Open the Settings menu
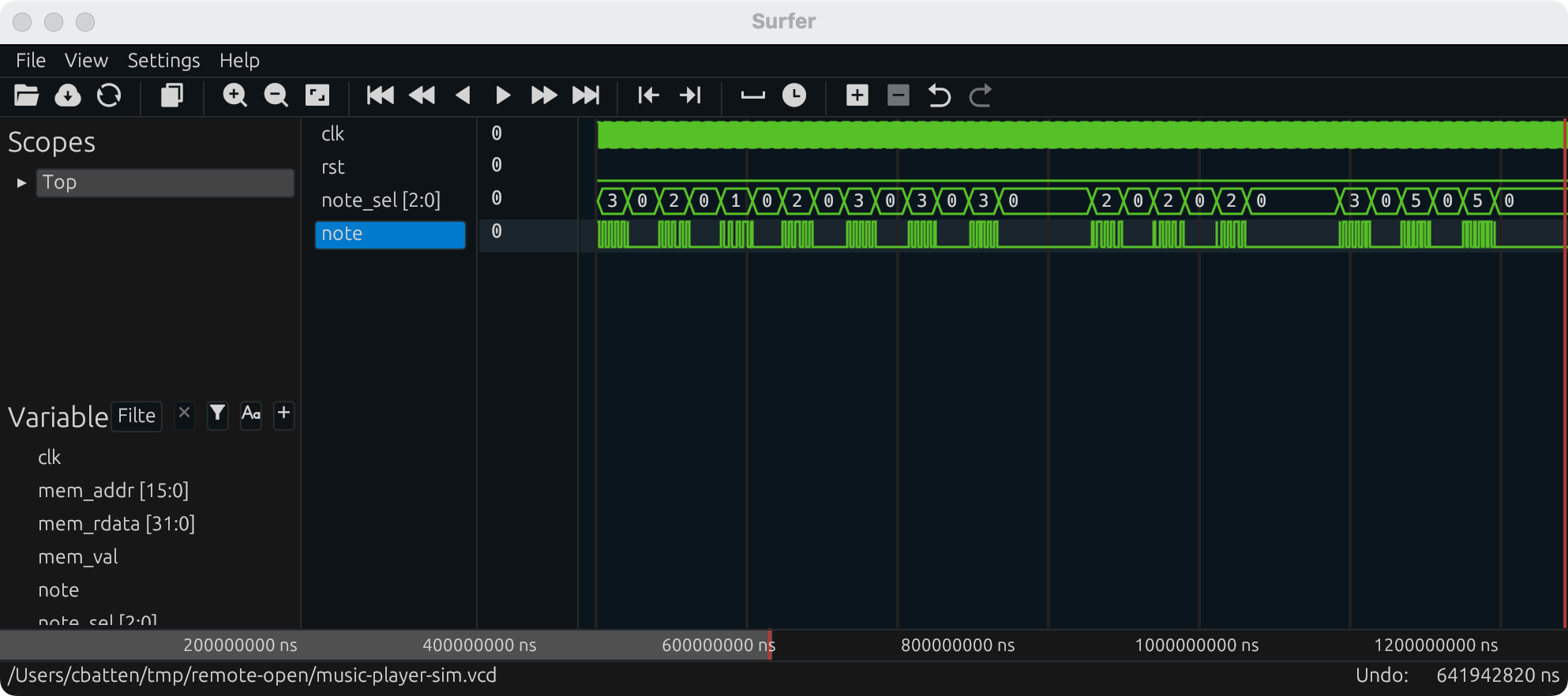This screenshot has height=696, width=1568. (163, 61)
